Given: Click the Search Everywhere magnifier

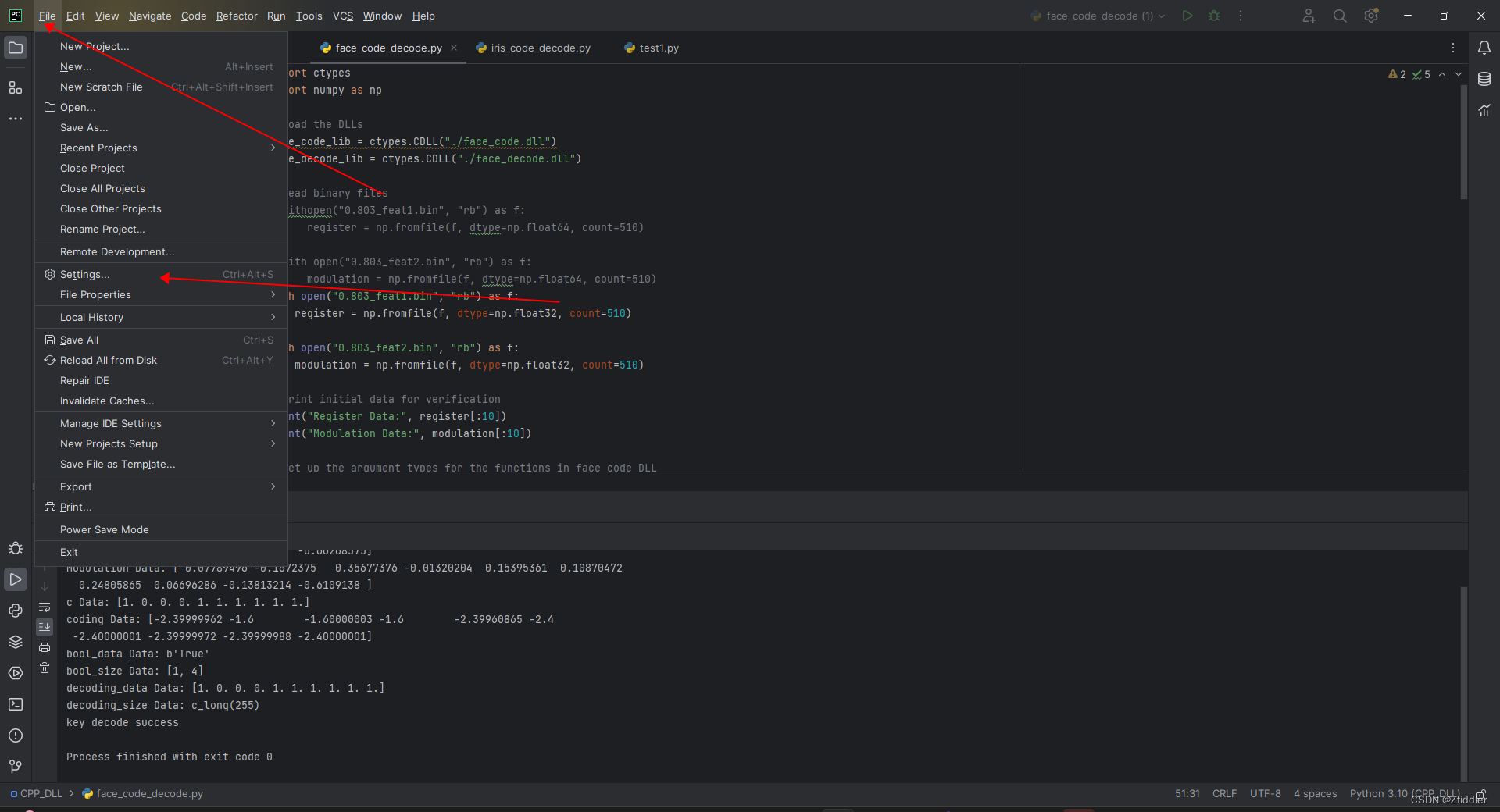Looking at the screenshot, I should point(1340,16).
